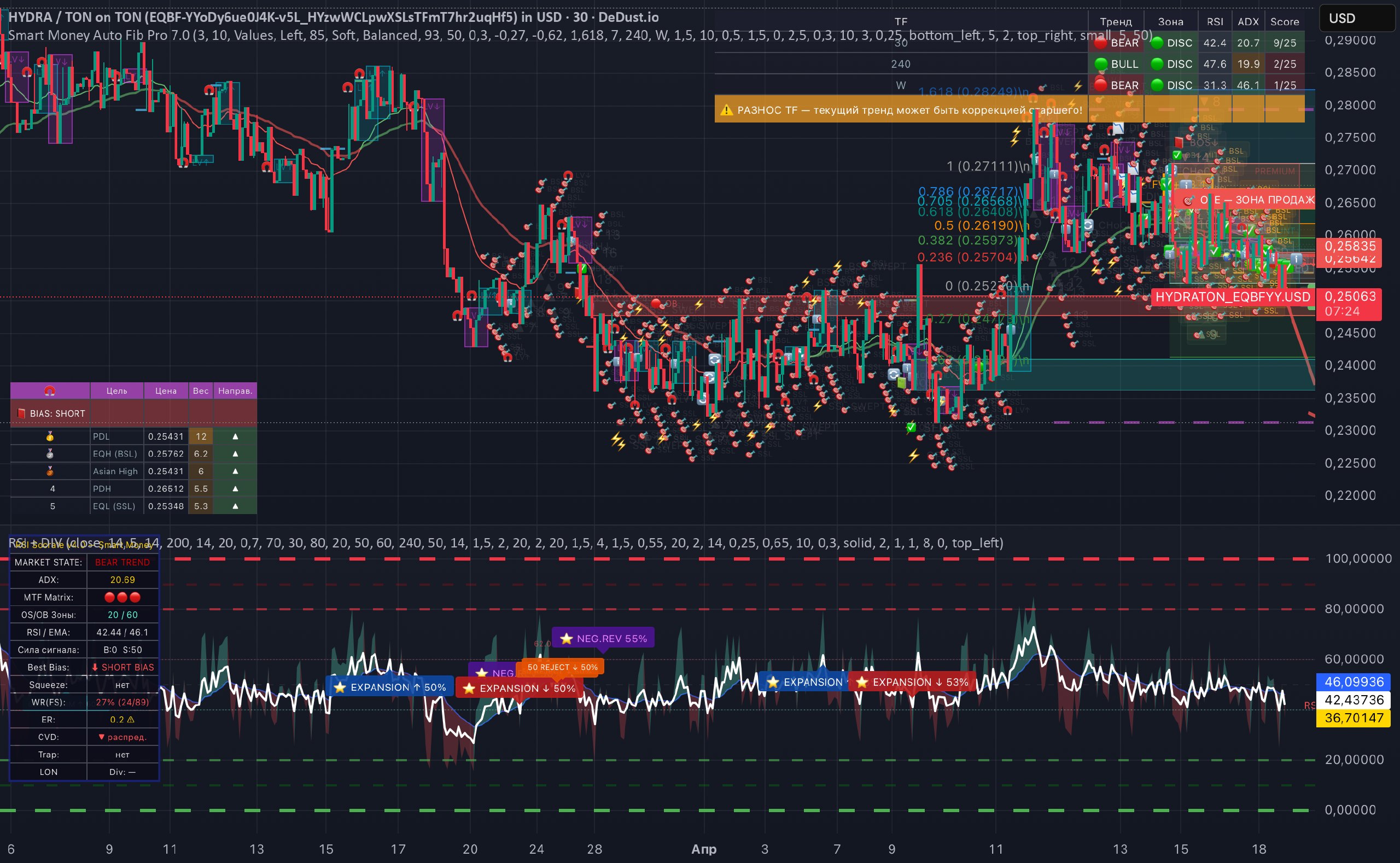Screen dimensions: 1400x863
Task: Click the current price label 0,25063
Action: point(1349,297)
